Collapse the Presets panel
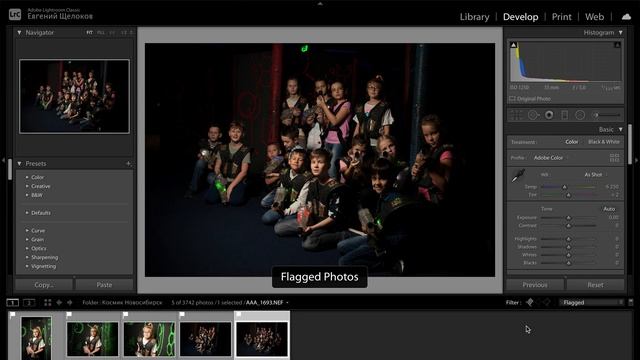This screenshot has width=640, height=360. [x=19, y=164]
